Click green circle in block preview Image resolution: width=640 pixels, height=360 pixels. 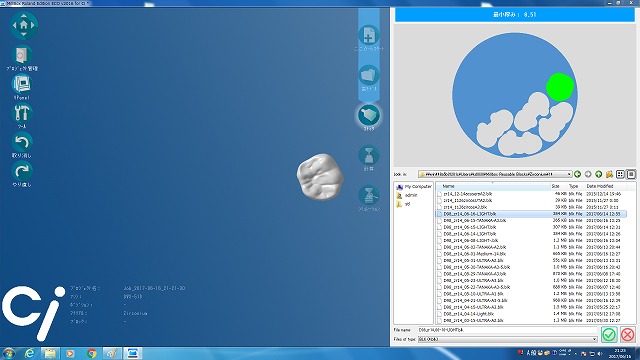[560, 87]
